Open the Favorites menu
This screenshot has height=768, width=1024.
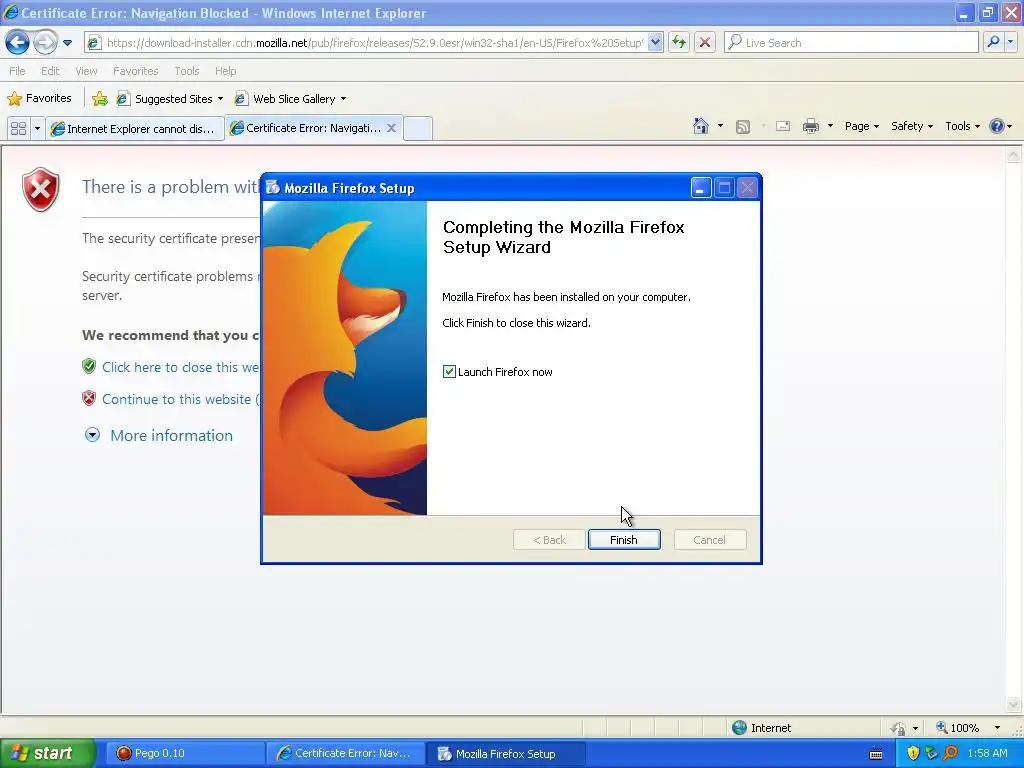pos(135,71)
